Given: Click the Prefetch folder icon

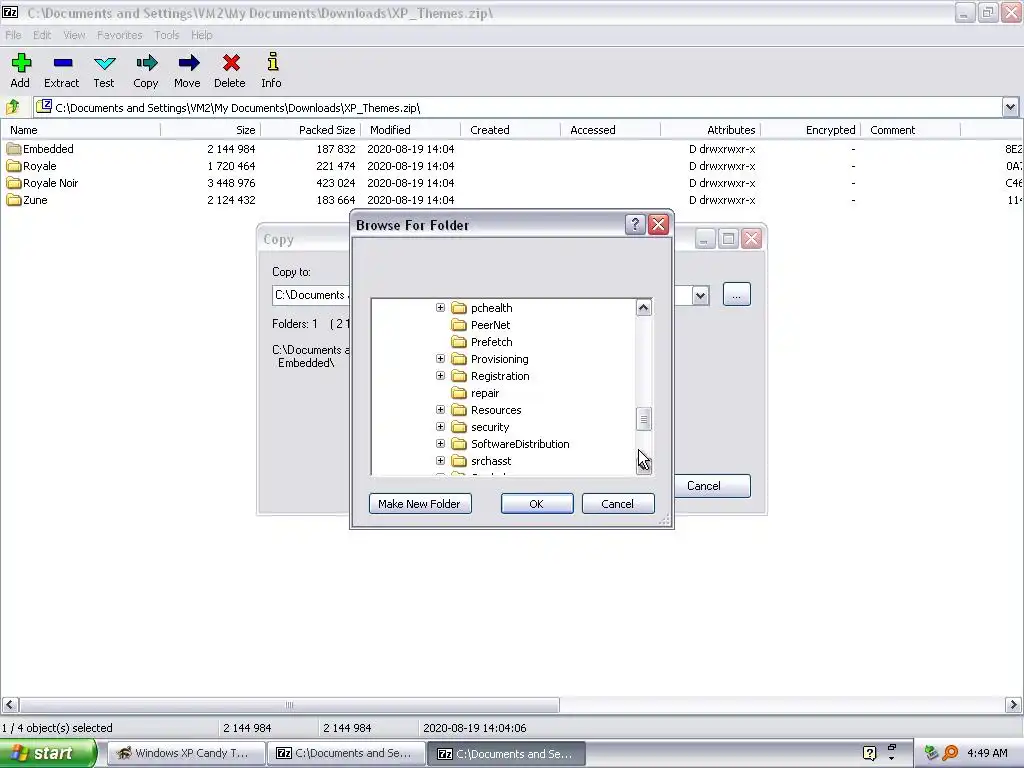Looking at the screenshot, I should point(459,342).
